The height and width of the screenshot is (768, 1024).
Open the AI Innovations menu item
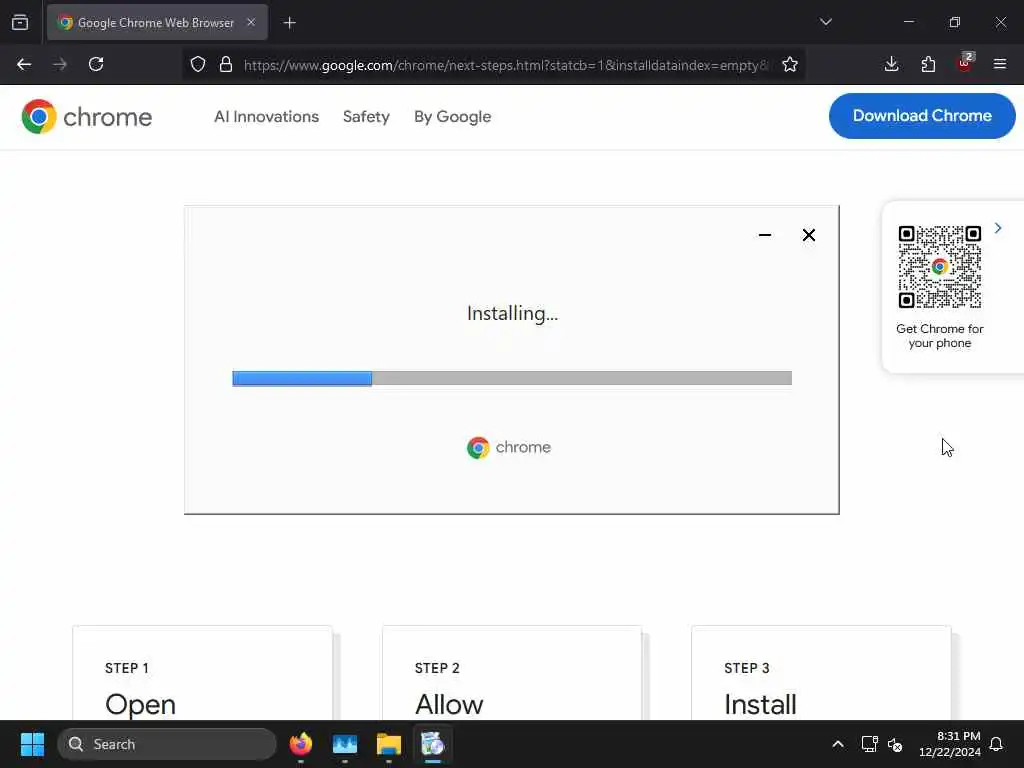(266, 116)
